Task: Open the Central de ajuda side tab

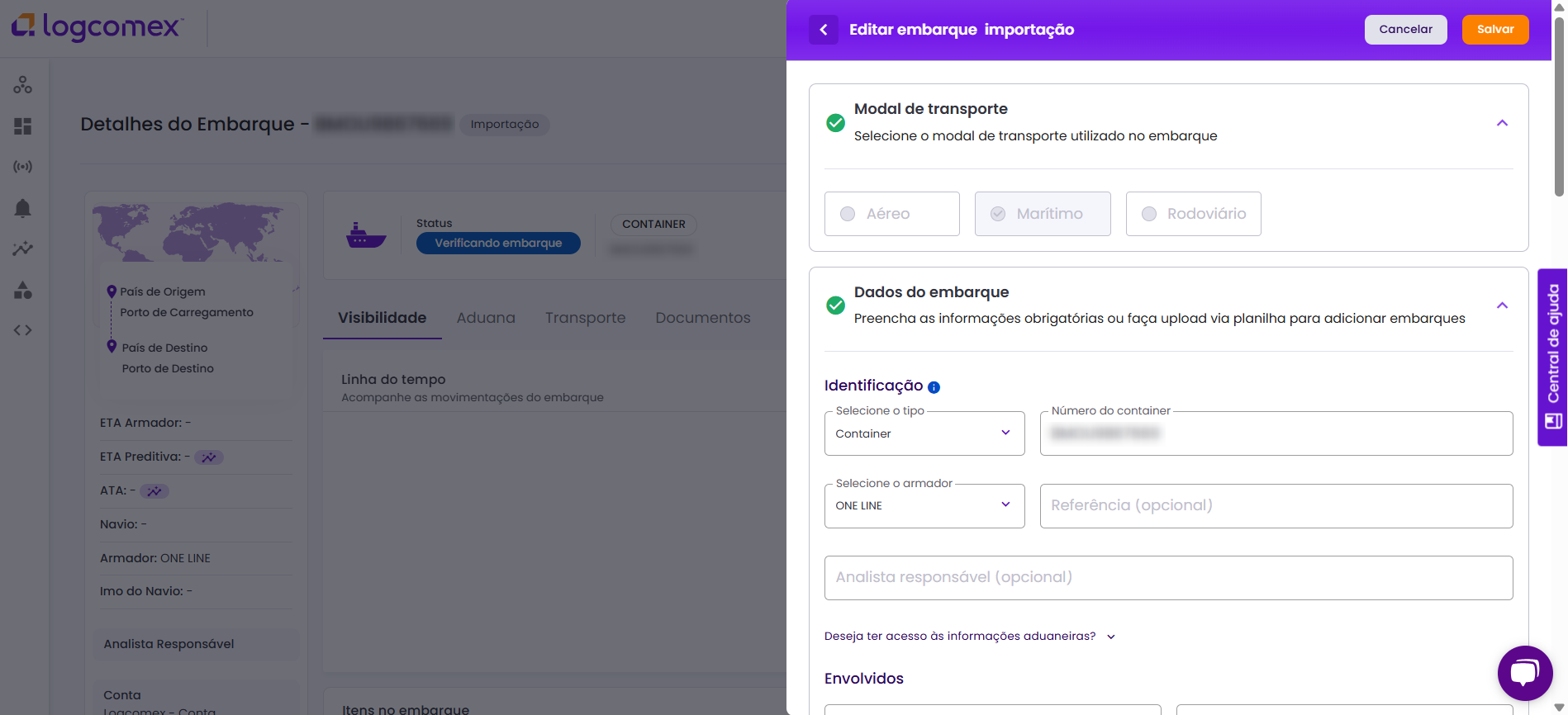Action: (1552, 357)
